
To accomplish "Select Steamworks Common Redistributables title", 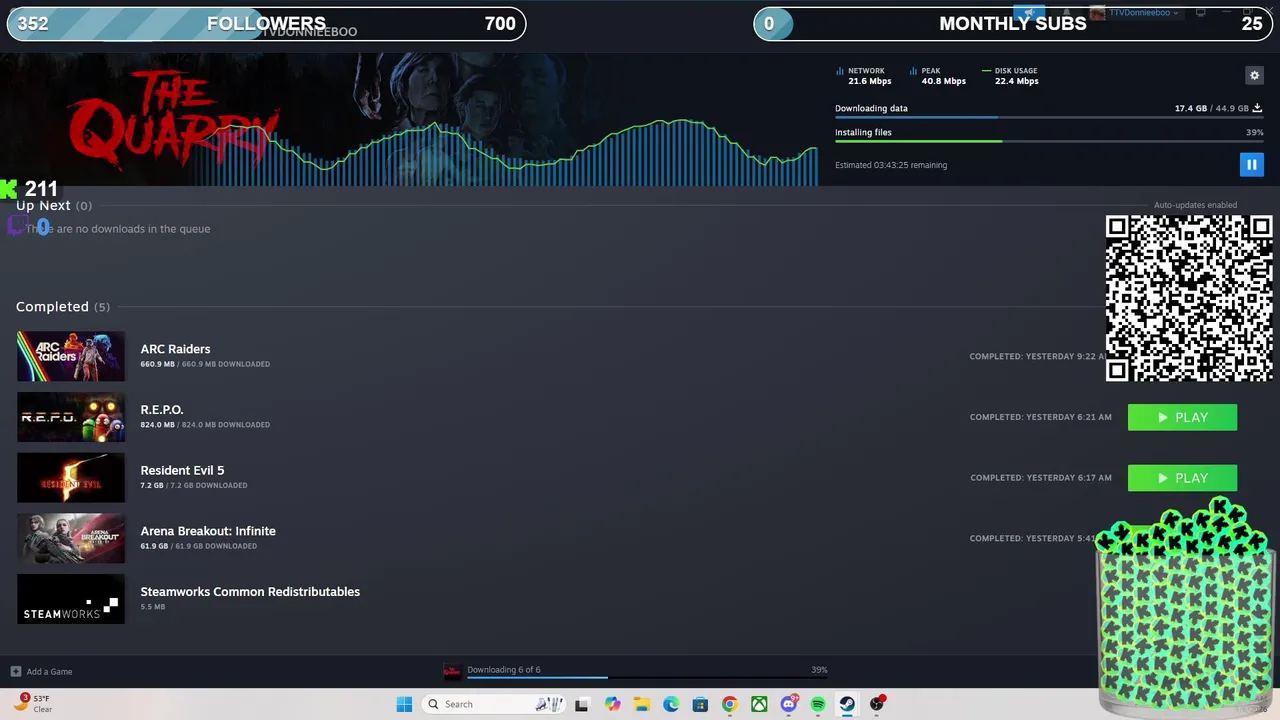I will pyautogui.click(x=250, y=592).
